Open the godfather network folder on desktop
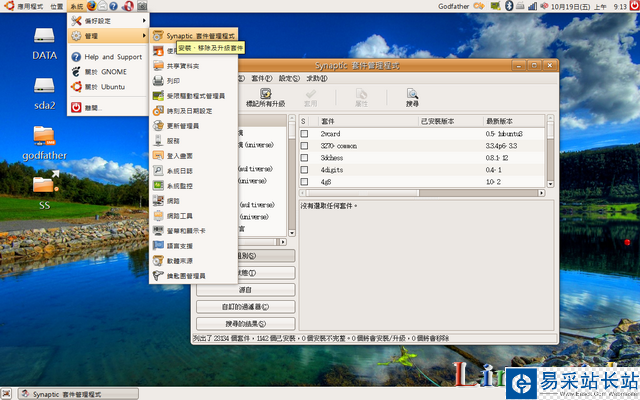The width and height of the screenshot is (640, 400). click(44, 143)
